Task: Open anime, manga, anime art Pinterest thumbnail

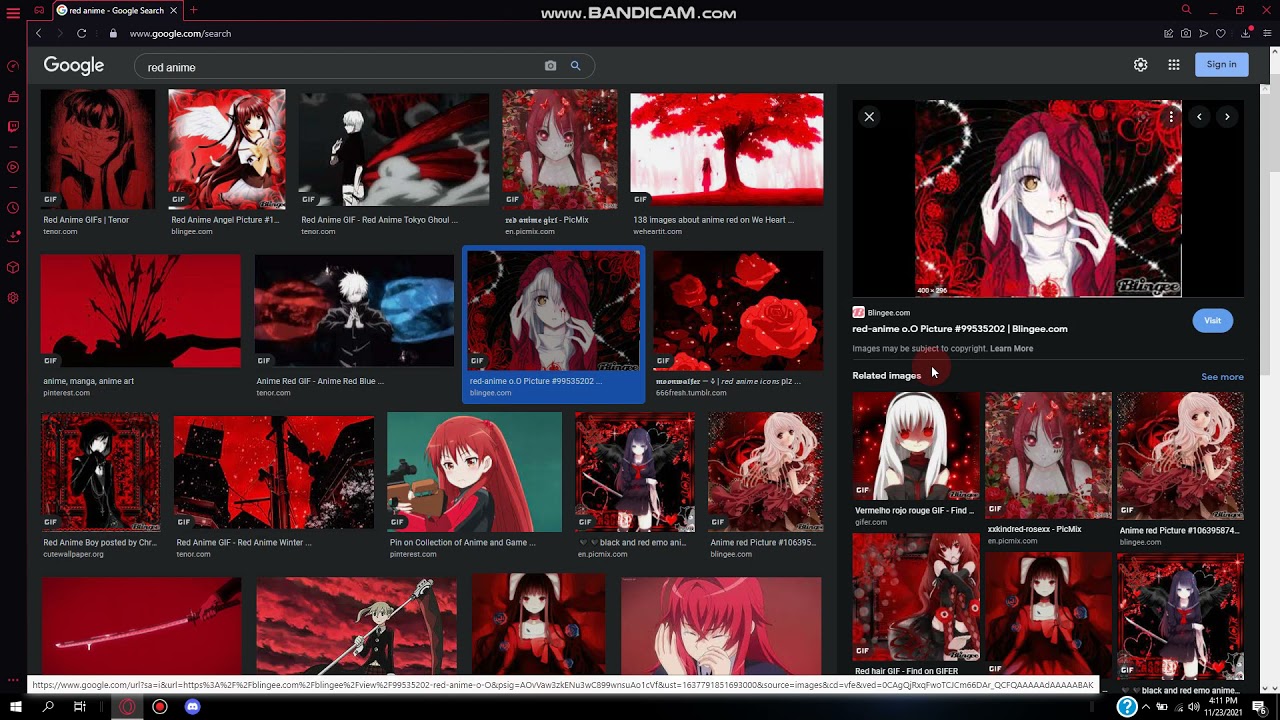Action: click(x=140, y=311)
